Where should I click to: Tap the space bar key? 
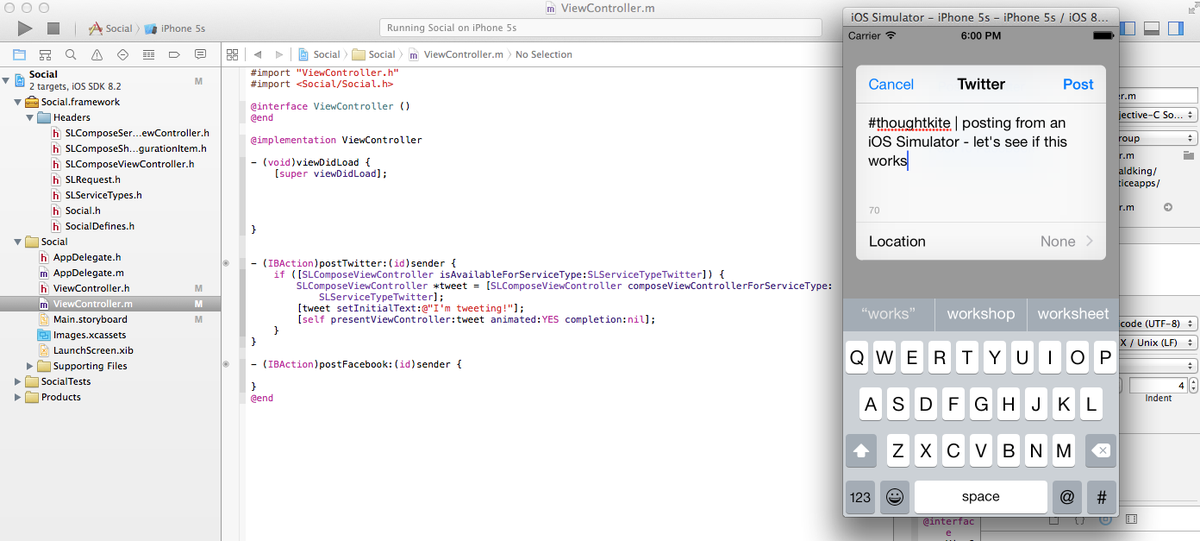tap(981, 496)
